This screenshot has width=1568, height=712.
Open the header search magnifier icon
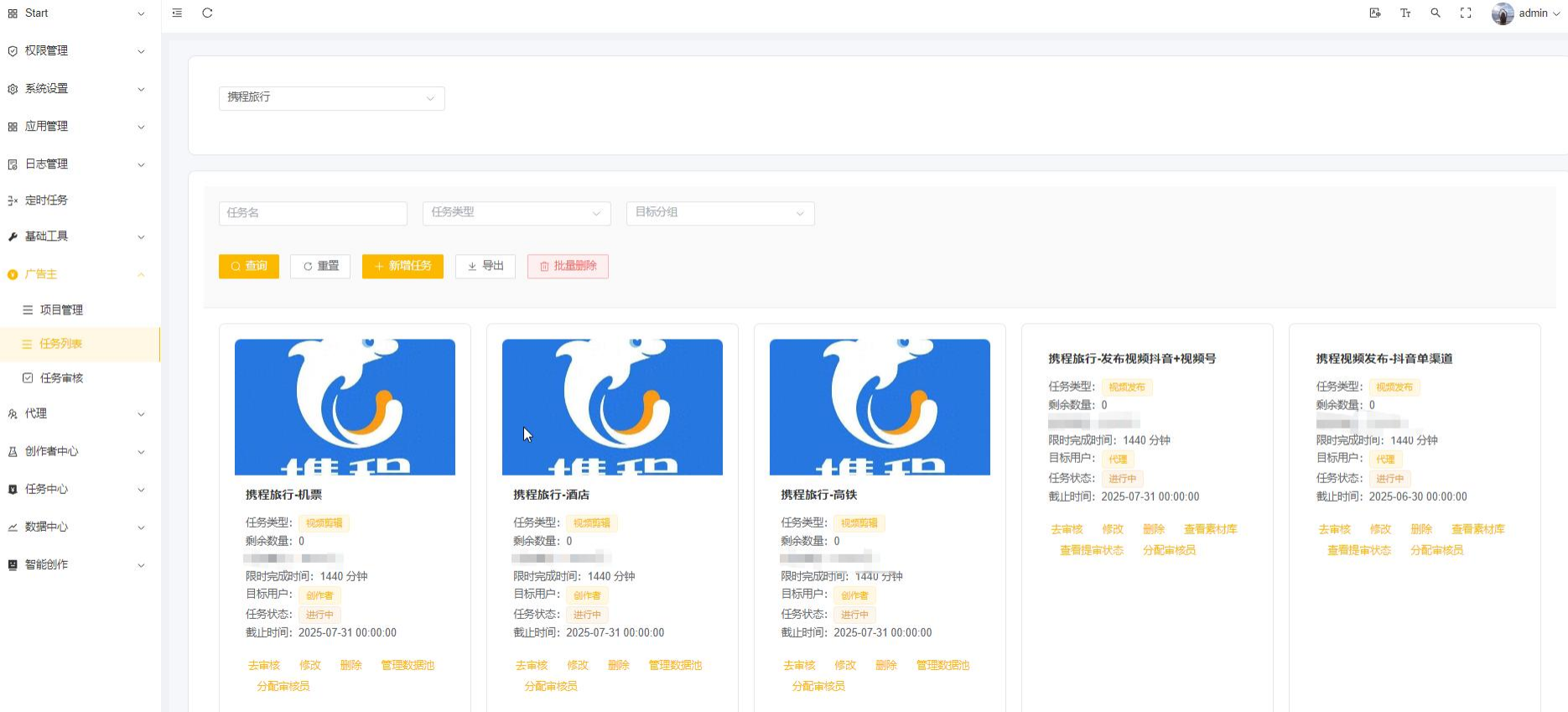pyautogui.click(x=1436, y=13)
